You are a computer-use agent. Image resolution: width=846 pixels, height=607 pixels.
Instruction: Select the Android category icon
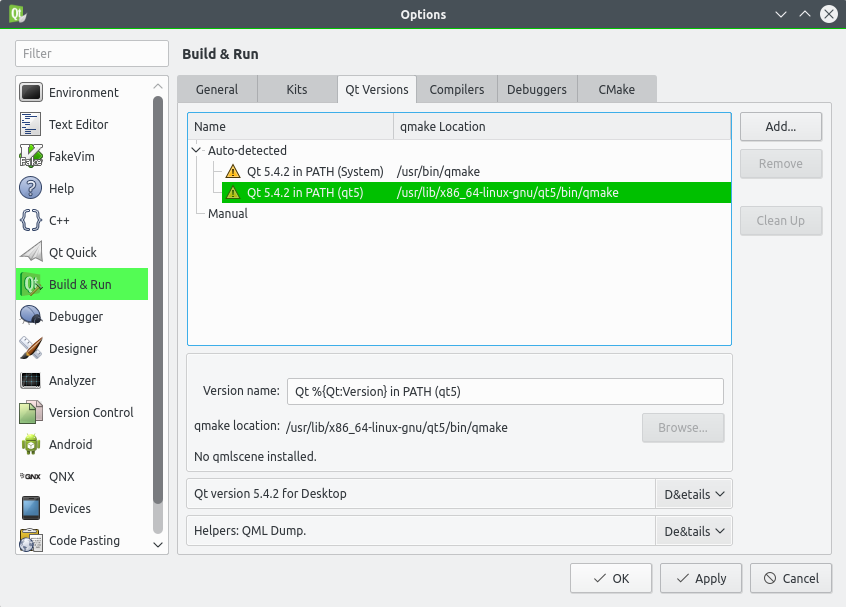31,444
